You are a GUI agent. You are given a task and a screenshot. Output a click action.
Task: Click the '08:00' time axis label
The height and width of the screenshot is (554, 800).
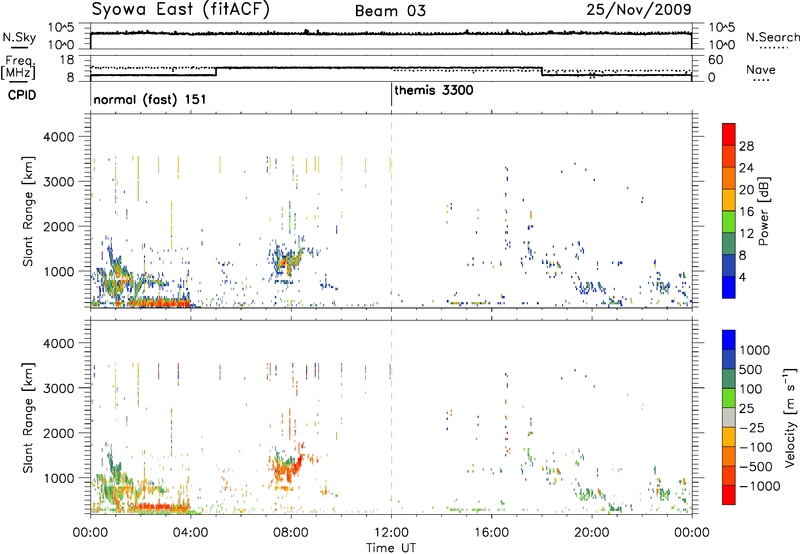pos(291,532)
